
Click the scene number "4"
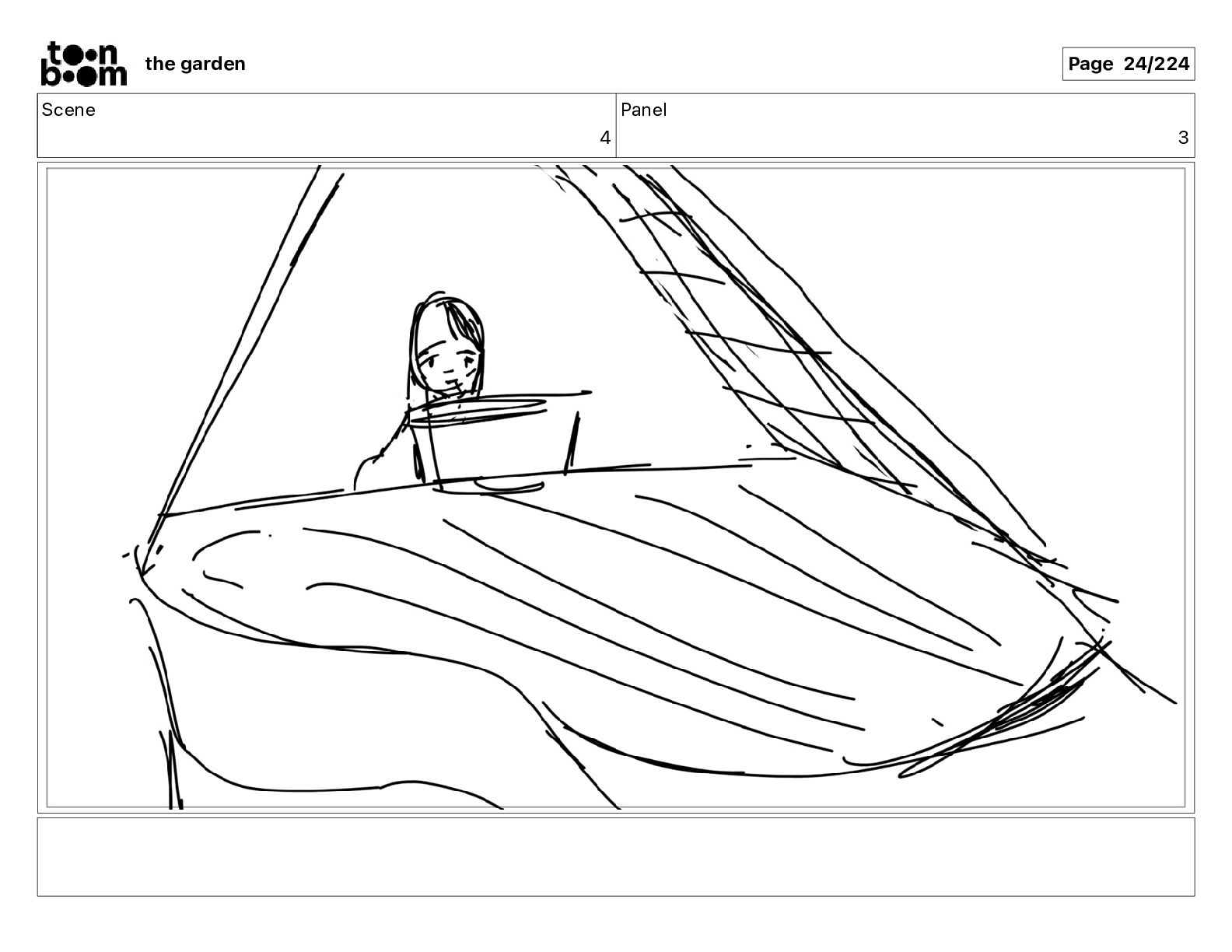(x=605, y=138)
